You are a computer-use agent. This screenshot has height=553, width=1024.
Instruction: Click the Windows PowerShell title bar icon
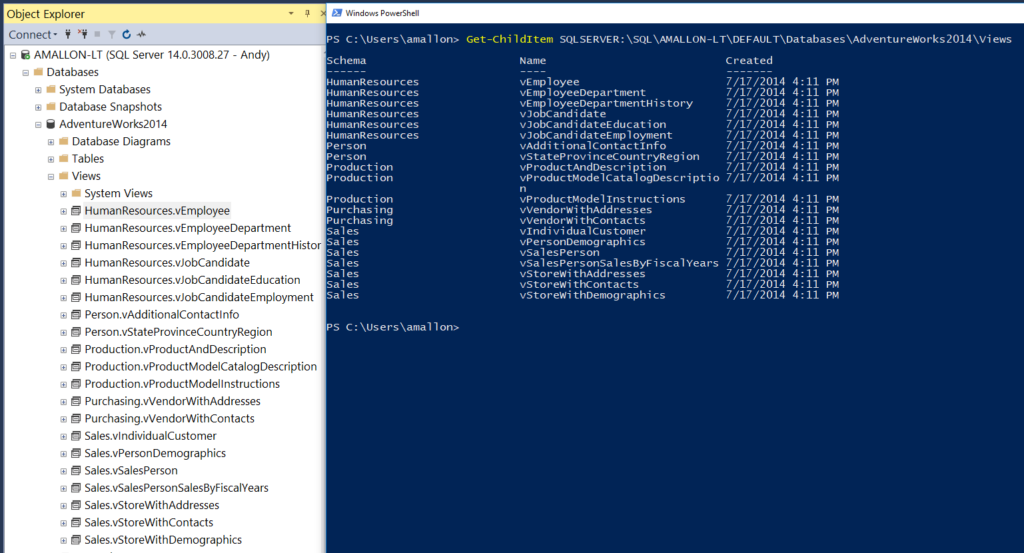click(x=337, y=13)
